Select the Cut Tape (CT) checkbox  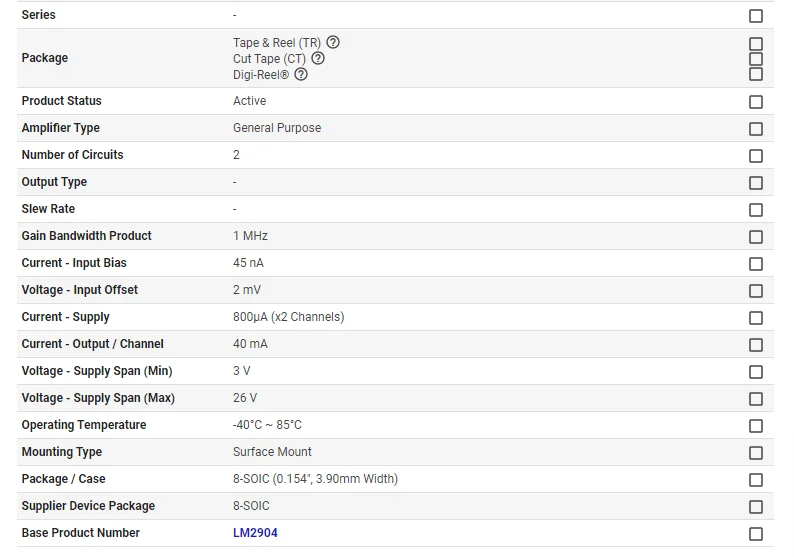(756, 59)
